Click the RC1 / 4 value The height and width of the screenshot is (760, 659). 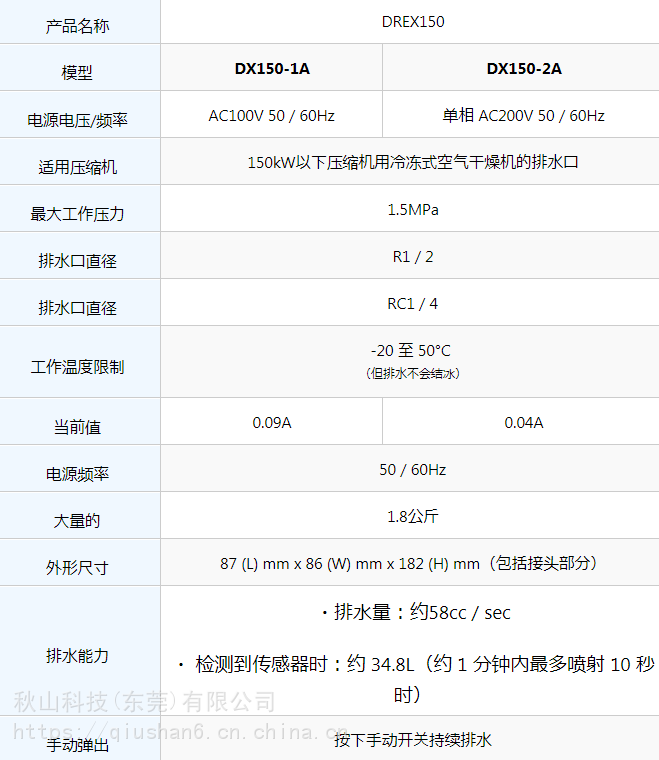tap(413, 304)
